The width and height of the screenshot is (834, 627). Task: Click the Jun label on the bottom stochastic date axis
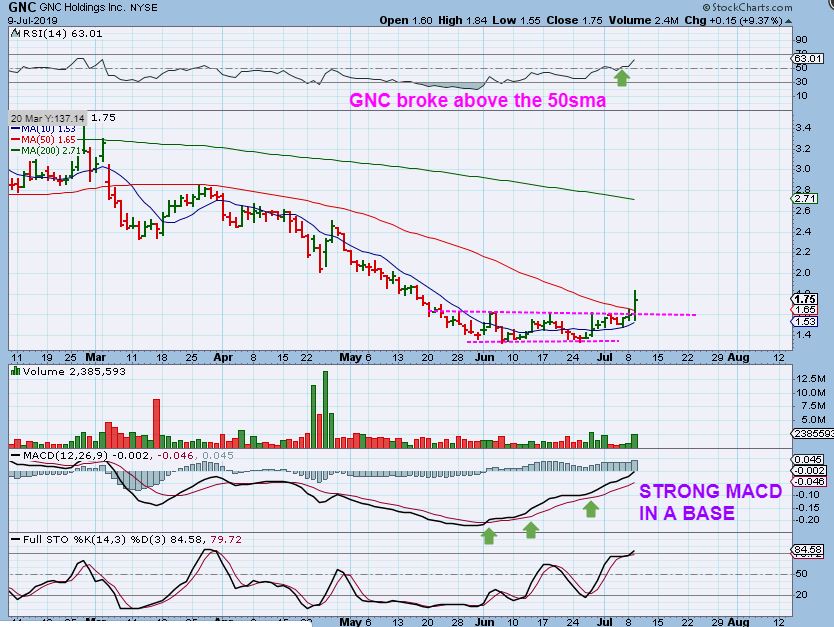tap(485, 622)
